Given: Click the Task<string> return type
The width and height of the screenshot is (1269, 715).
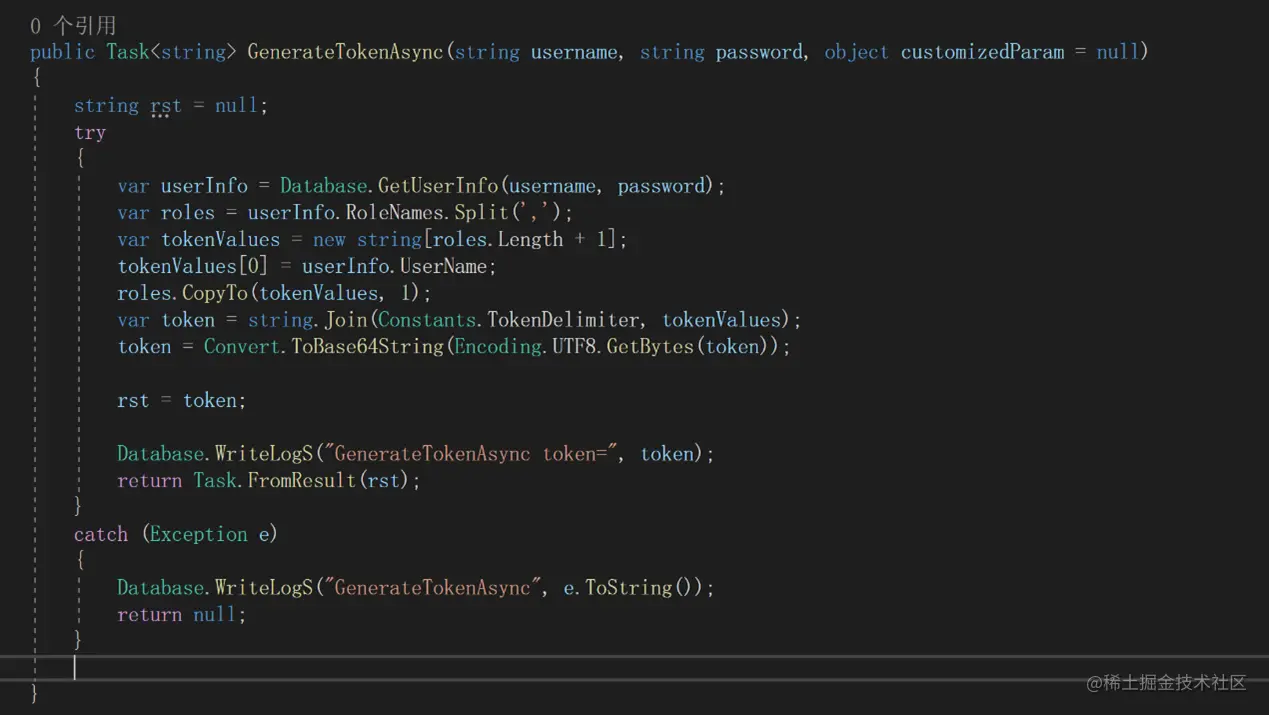Looking at the screenshot, I should [x=171, y=52].
